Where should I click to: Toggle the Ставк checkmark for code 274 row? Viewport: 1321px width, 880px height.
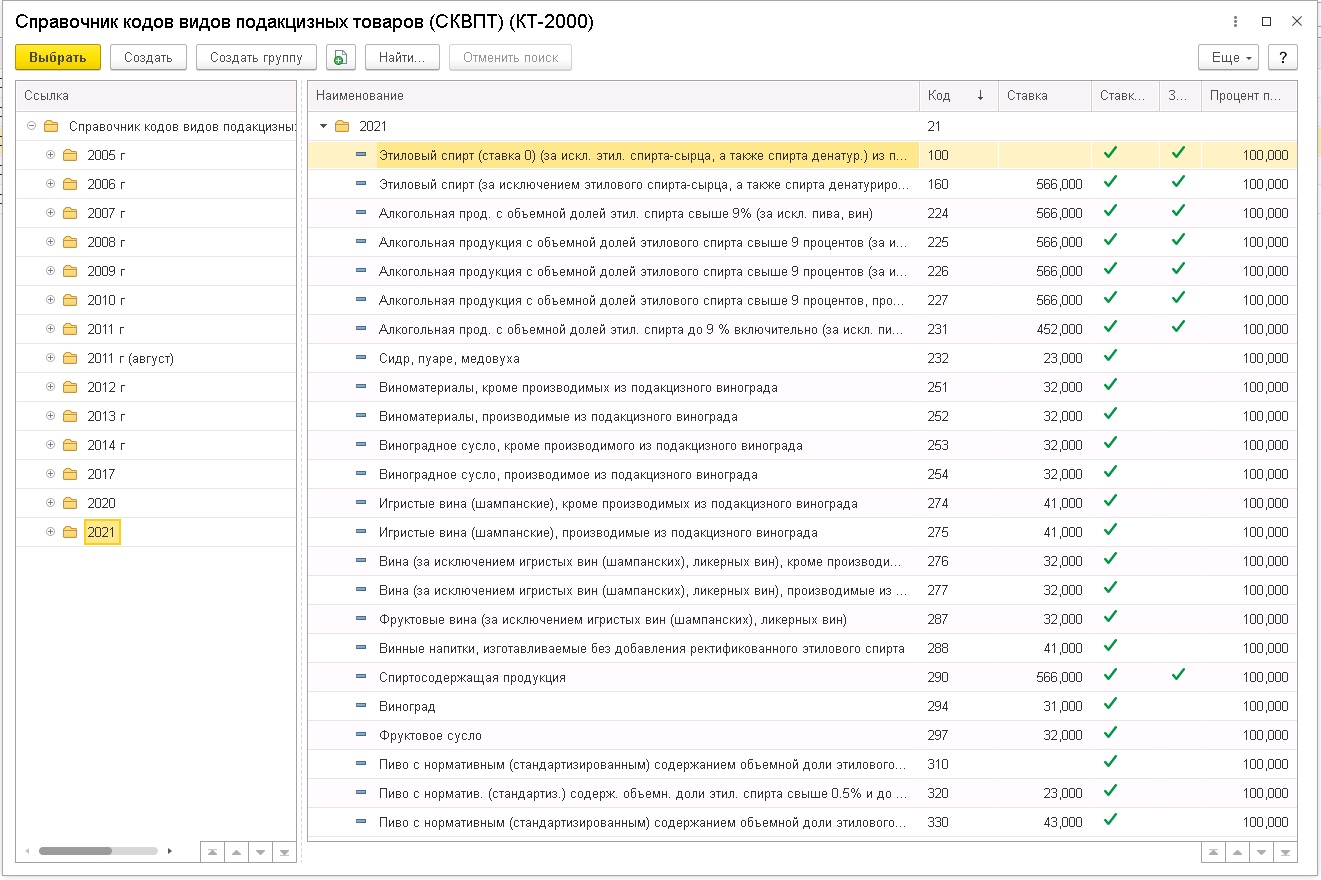[1110, 501]
